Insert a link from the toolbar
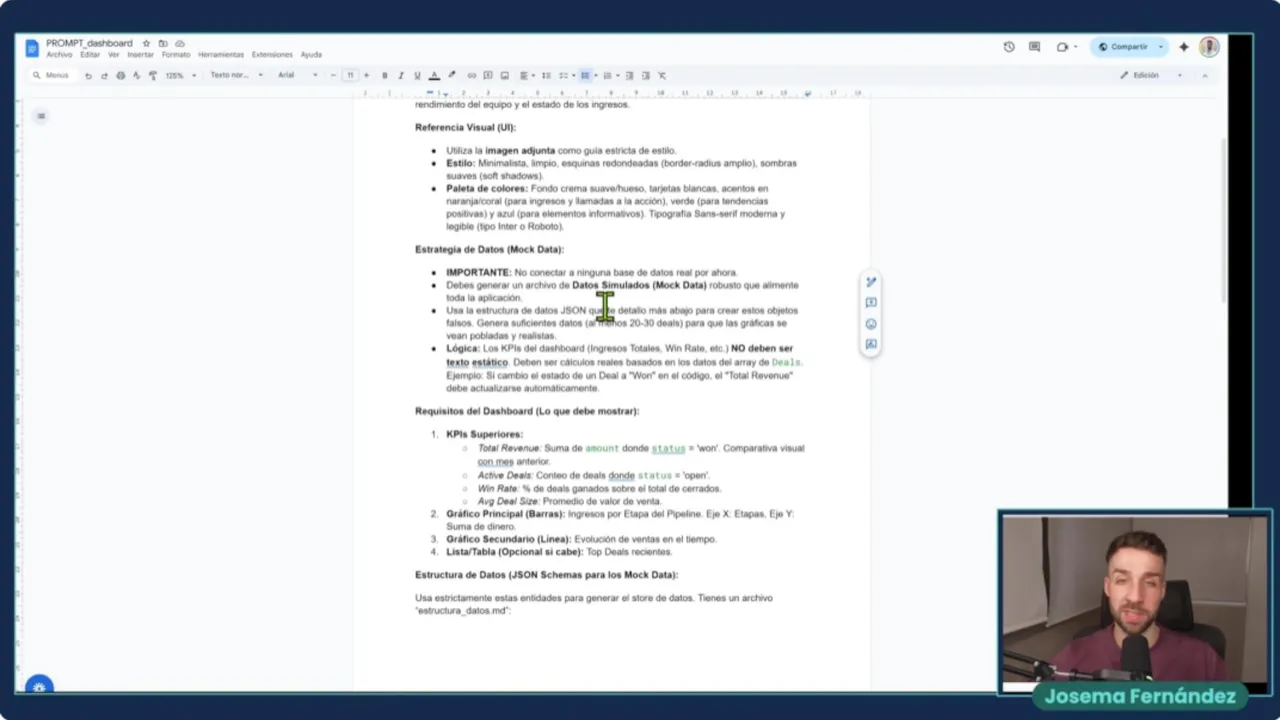 click(472, 75)
